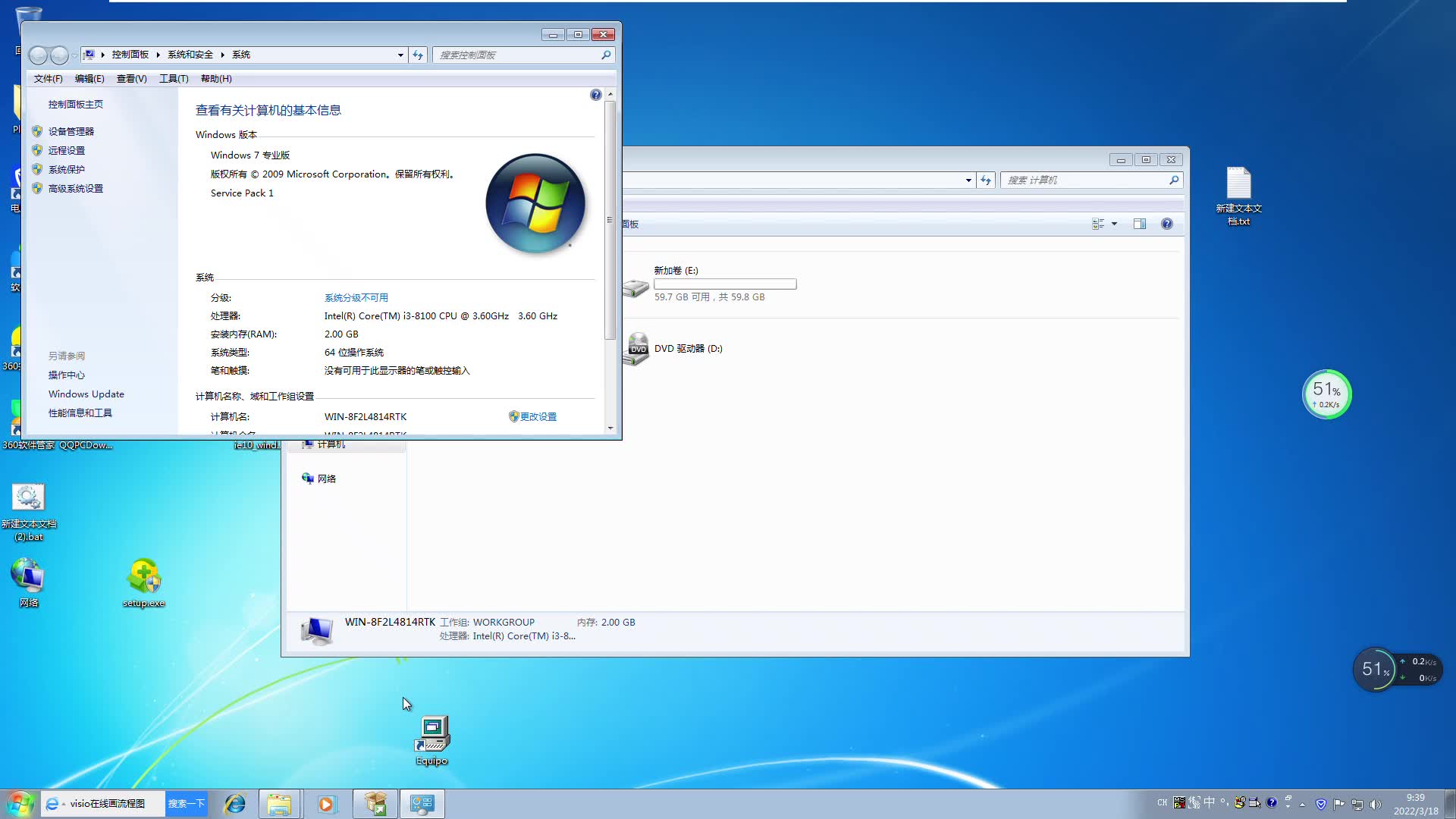
Task: Click the dark 51% network speed widget
Action: click(x=1398, y=670)
